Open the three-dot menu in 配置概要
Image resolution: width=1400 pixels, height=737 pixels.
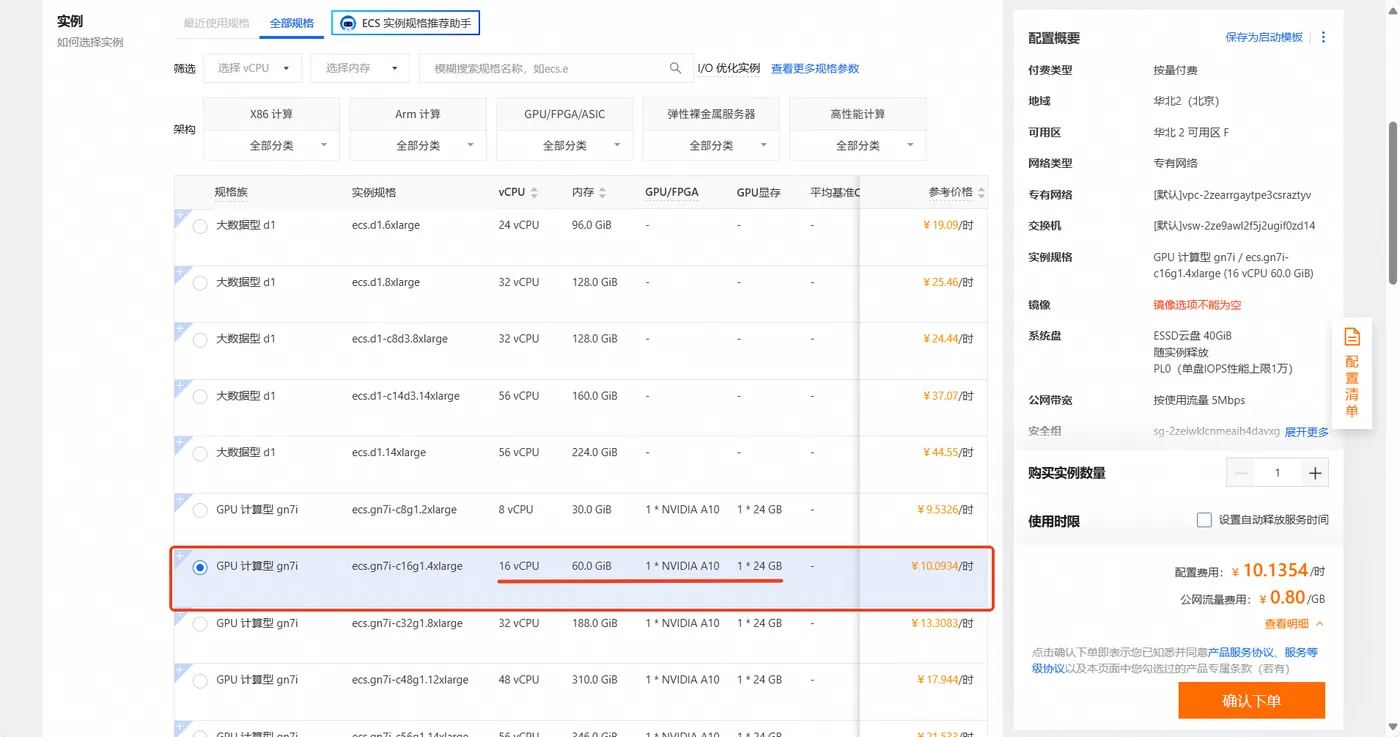(1323, 37)
